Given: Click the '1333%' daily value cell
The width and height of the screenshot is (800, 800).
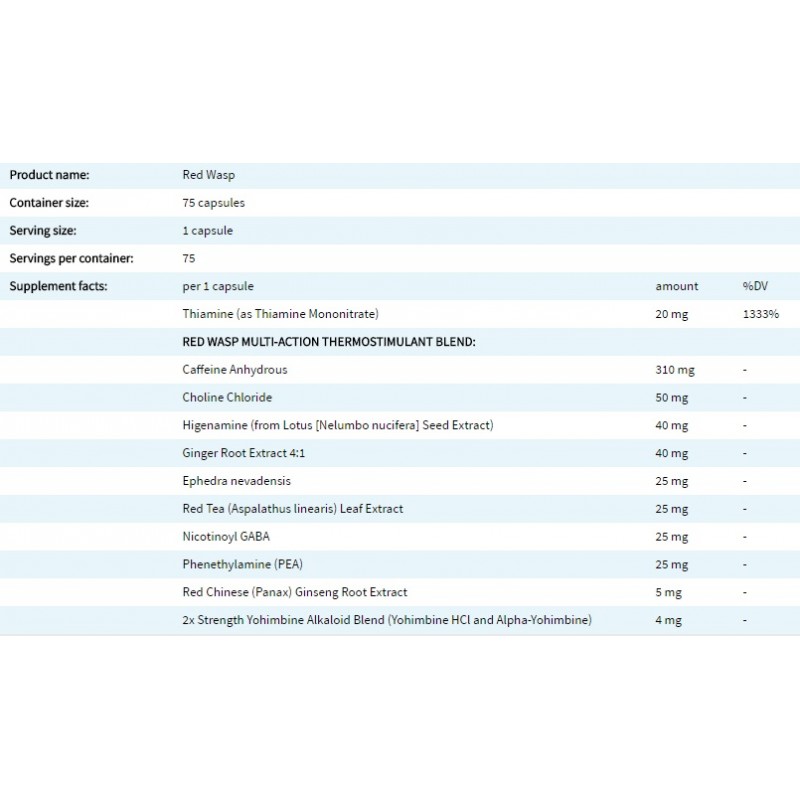Looking at the screenshot, I should [x=761, y=314].
